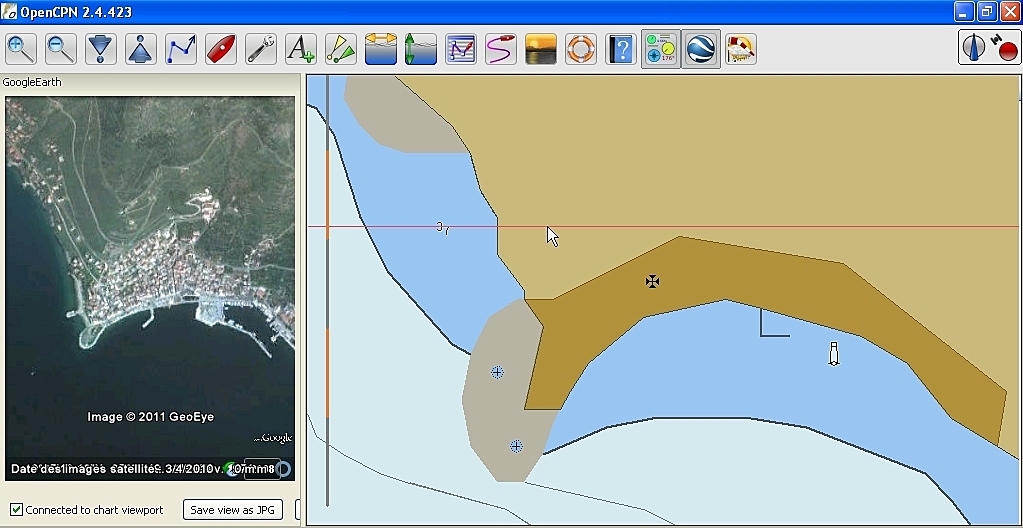Click the AIS targets icon

[x=341, y=49]
